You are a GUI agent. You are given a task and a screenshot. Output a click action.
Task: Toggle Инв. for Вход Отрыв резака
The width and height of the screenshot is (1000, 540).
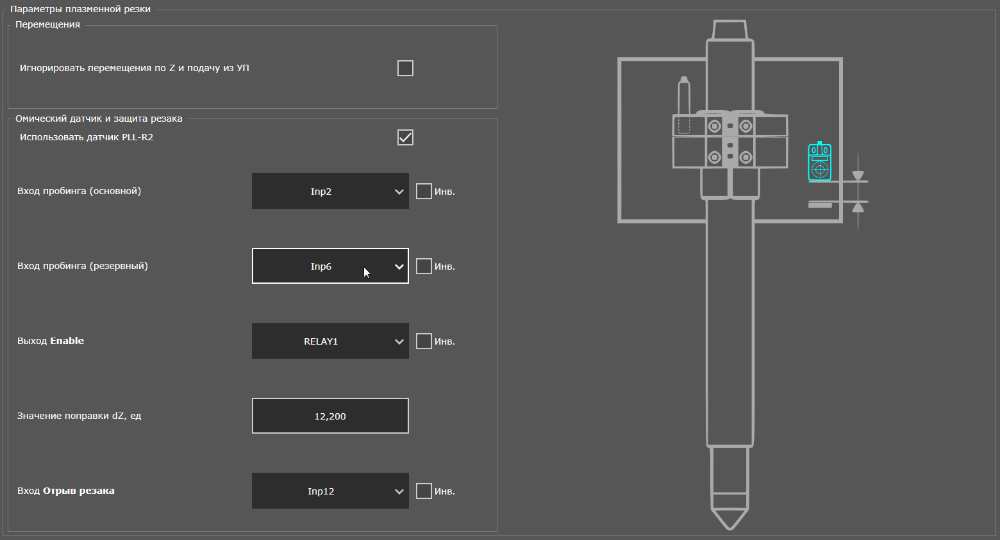click(423, 491)
